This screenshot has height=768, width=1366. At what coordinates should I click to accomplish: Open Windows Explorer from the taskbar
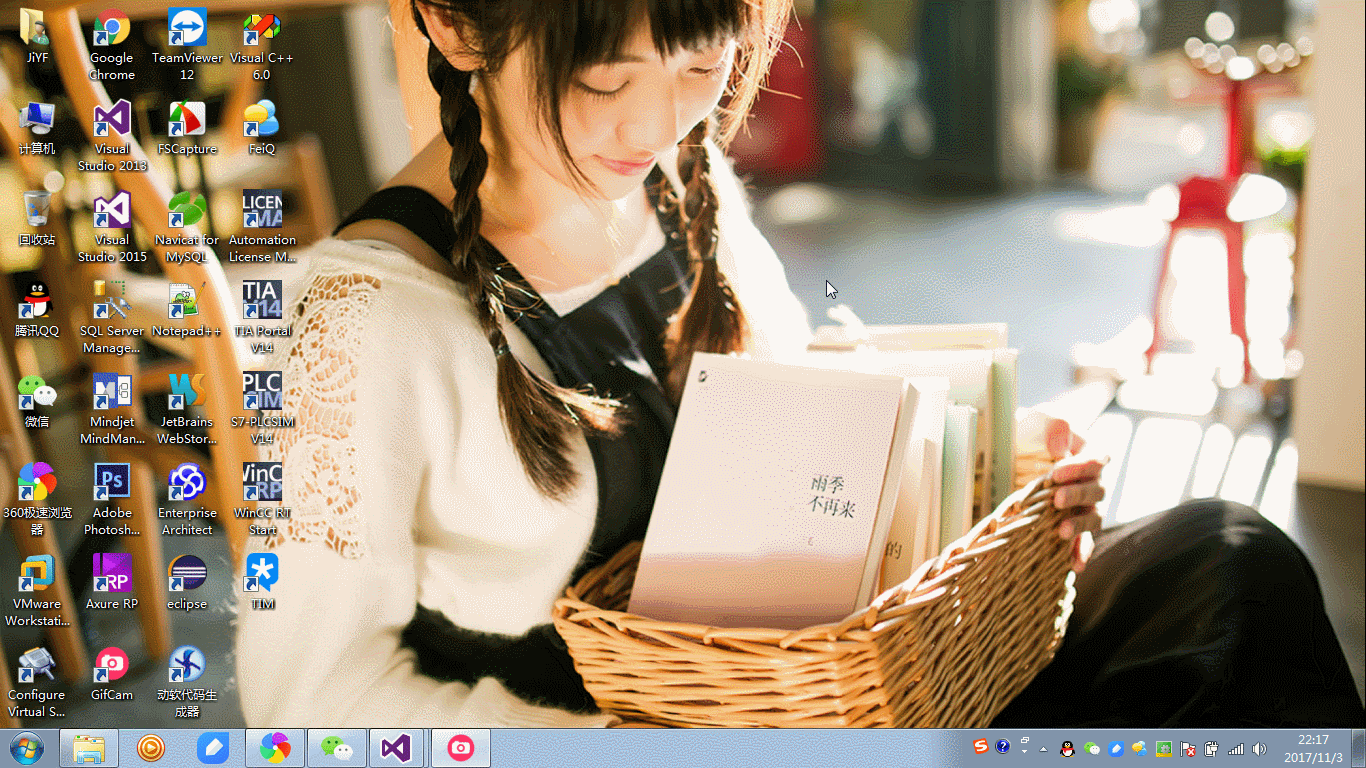click(x=89, y=748)
